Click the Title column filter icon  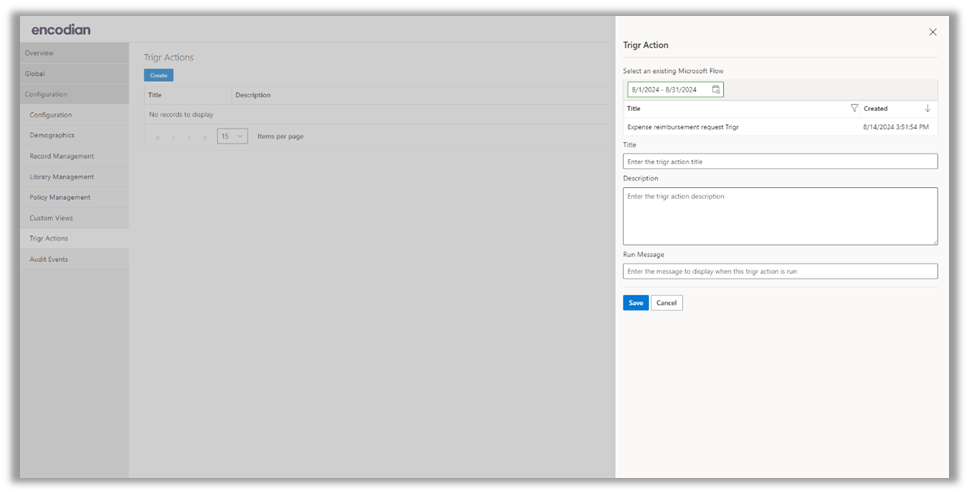click(854, 108)
